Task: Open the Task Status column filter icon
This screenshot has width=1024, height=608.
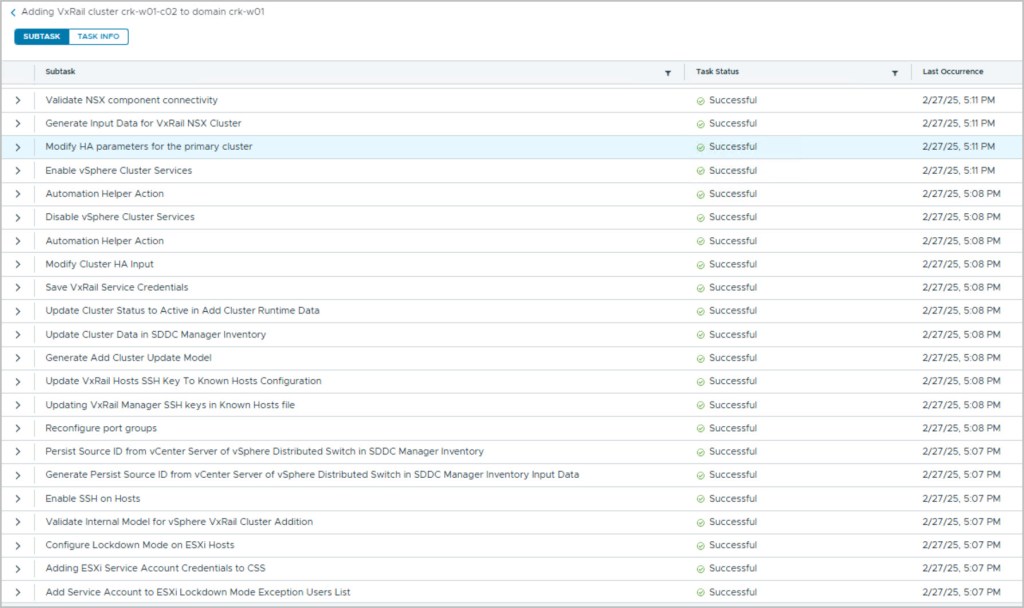Action: (x=895, y=73)
